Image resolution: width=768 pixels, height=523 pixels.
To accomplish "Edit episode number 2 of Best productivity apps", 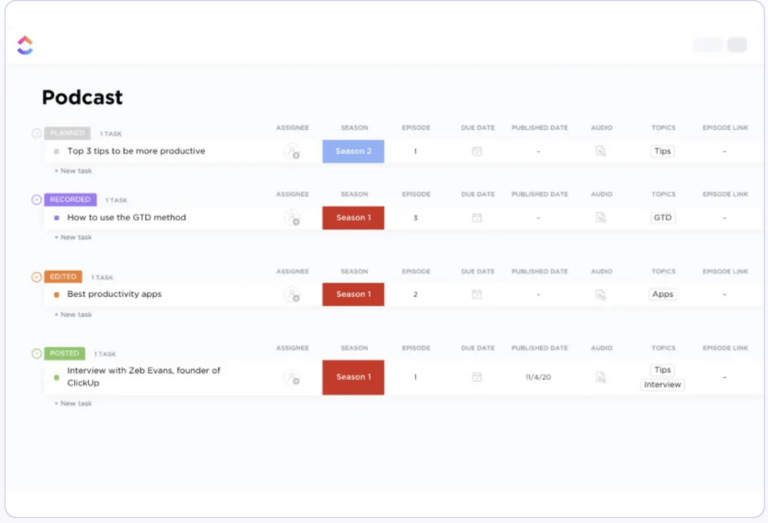I will pyautogui.click(x=415, y=294).
